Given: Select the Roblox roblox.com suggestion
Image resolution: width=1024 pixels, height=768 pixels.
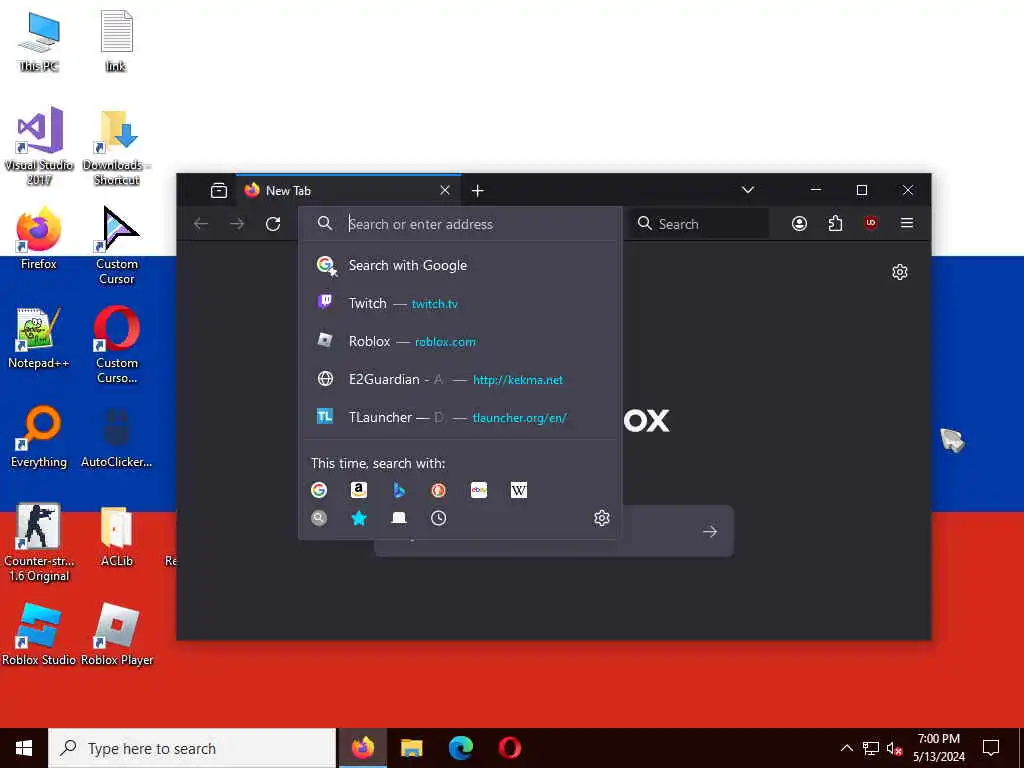Looking at the screenshot, I should pyautogui.click(x=460, y=341).
